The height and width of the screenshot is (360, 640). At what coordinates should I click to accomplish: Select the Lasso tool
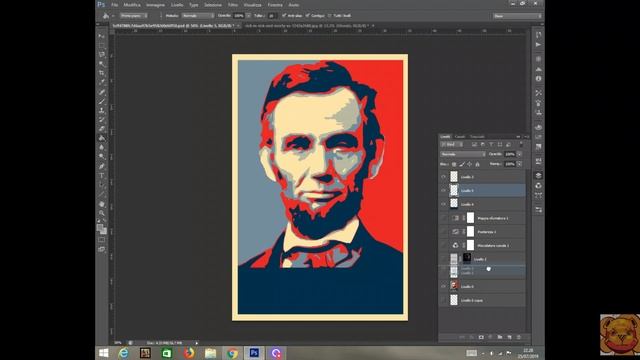pos(101,55)
